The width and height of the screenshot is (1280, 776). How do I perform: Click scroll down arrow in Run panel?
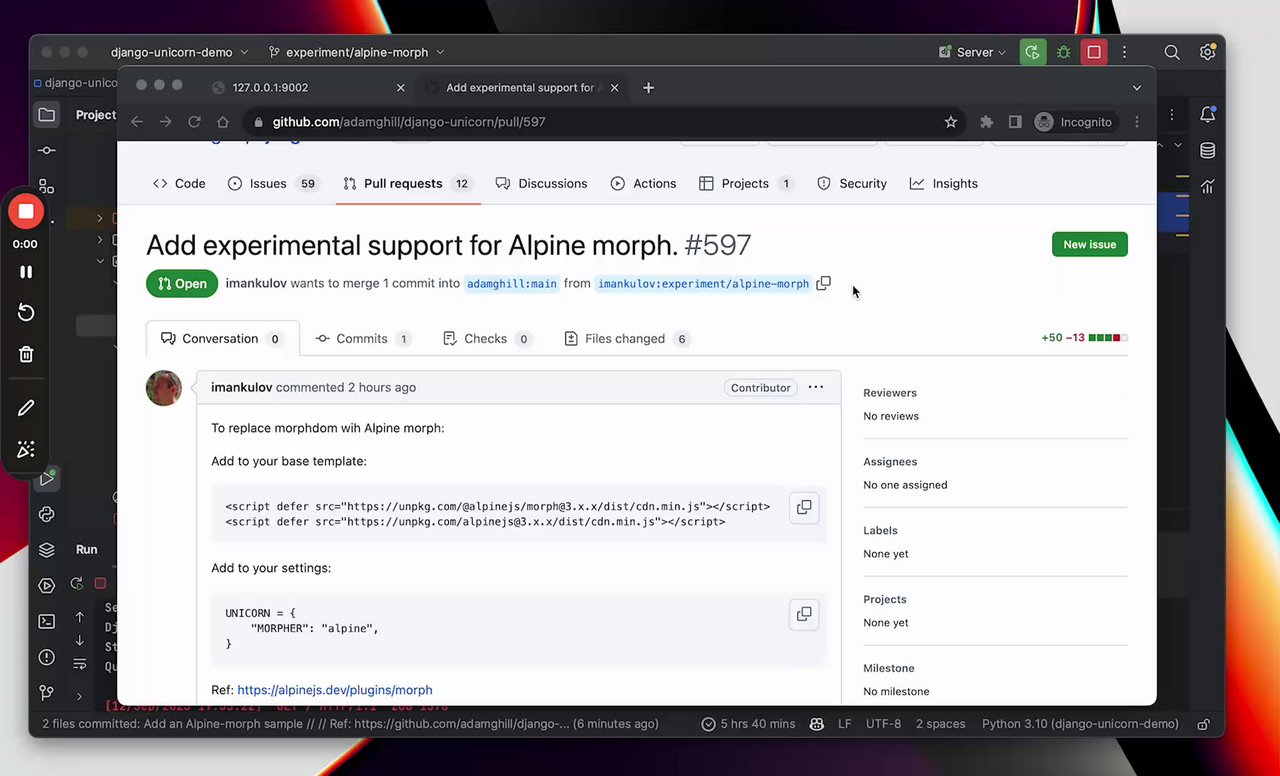80,640
